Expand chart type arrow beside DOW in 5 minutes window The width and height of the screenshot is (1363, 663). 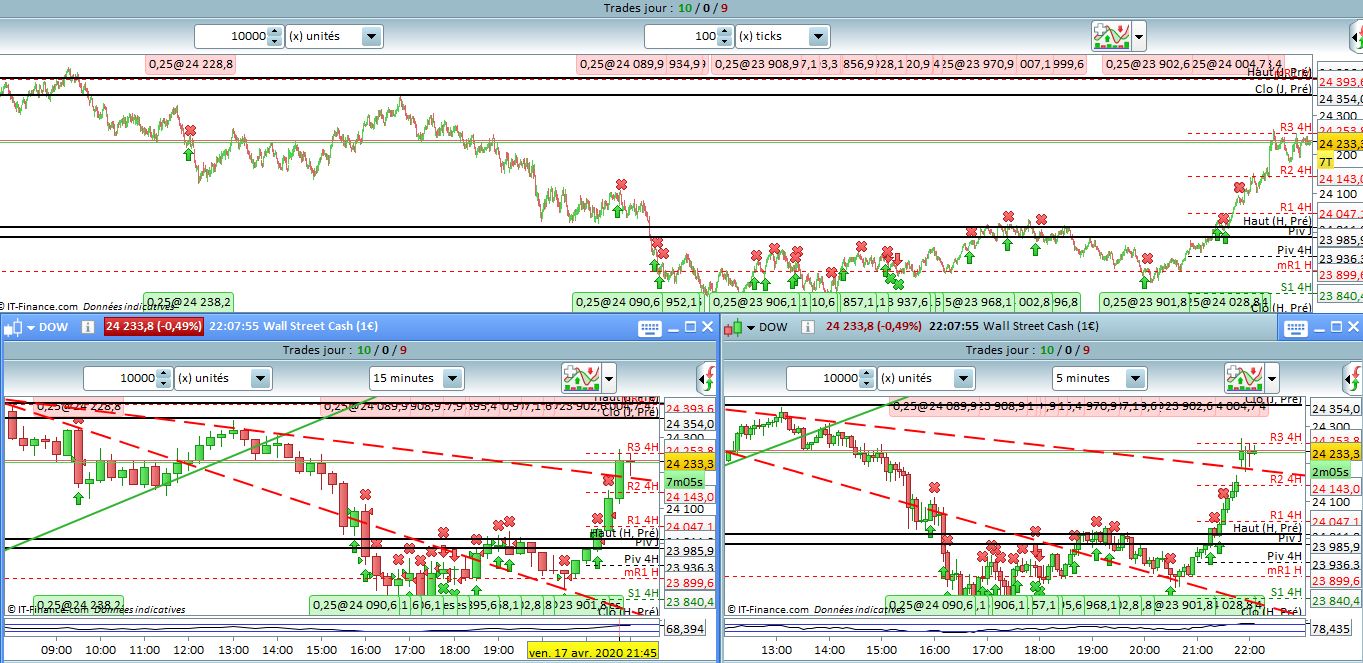click(x=752, y=327)
